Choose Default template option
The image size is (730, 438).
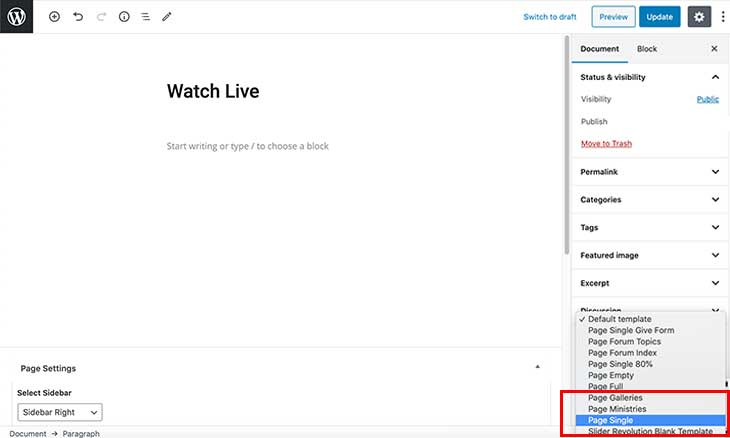tap(650, 319)
